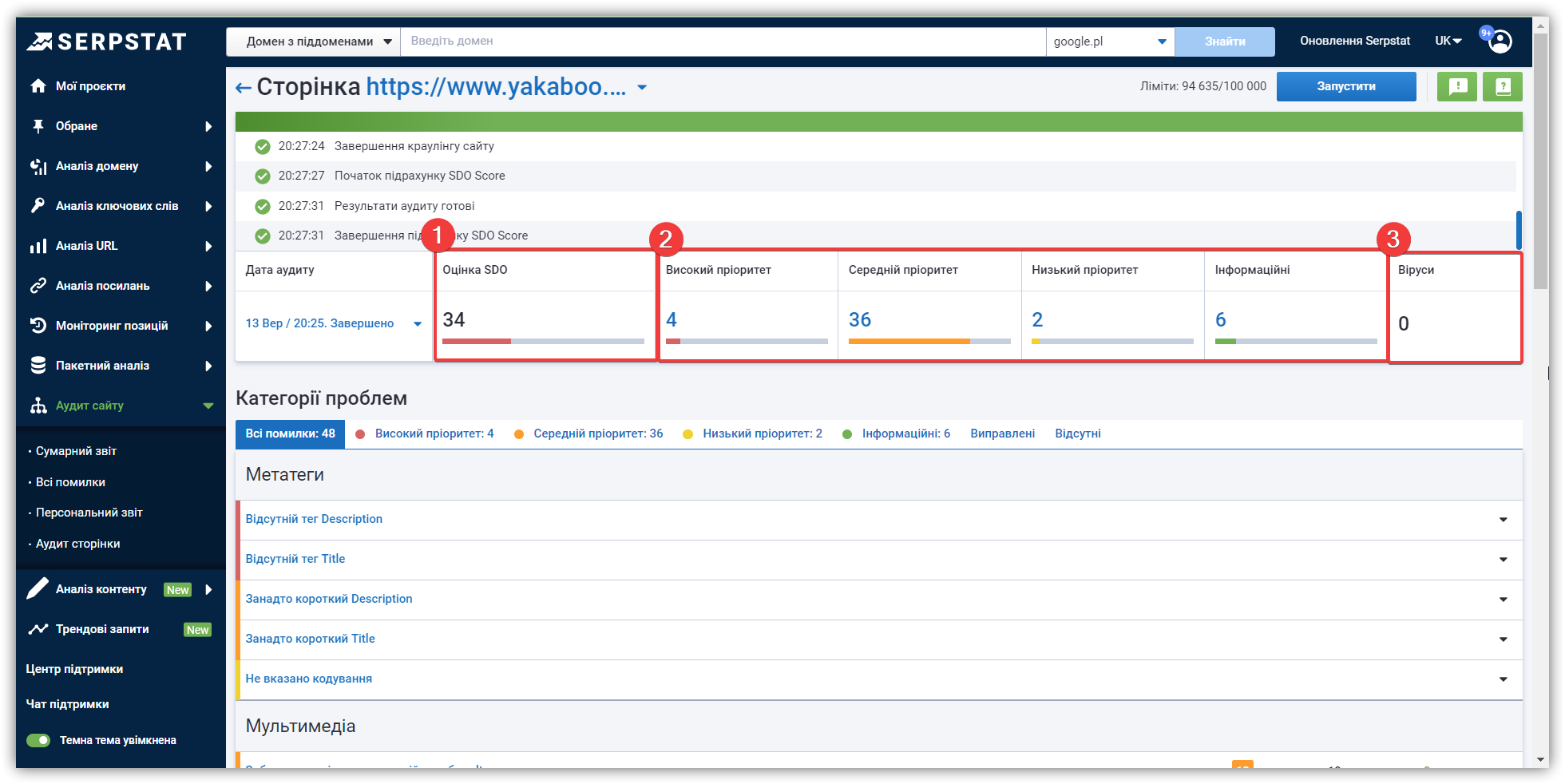Select the Всі помилки: 48 tab
Viewport: 1565px width, 784px height.
coord(291,434)
